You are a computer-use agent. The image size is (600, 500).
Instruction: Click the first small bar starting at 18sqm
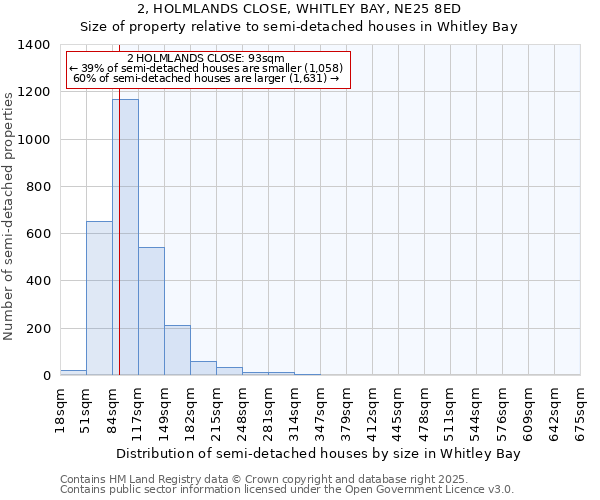[x=73, y=372]
